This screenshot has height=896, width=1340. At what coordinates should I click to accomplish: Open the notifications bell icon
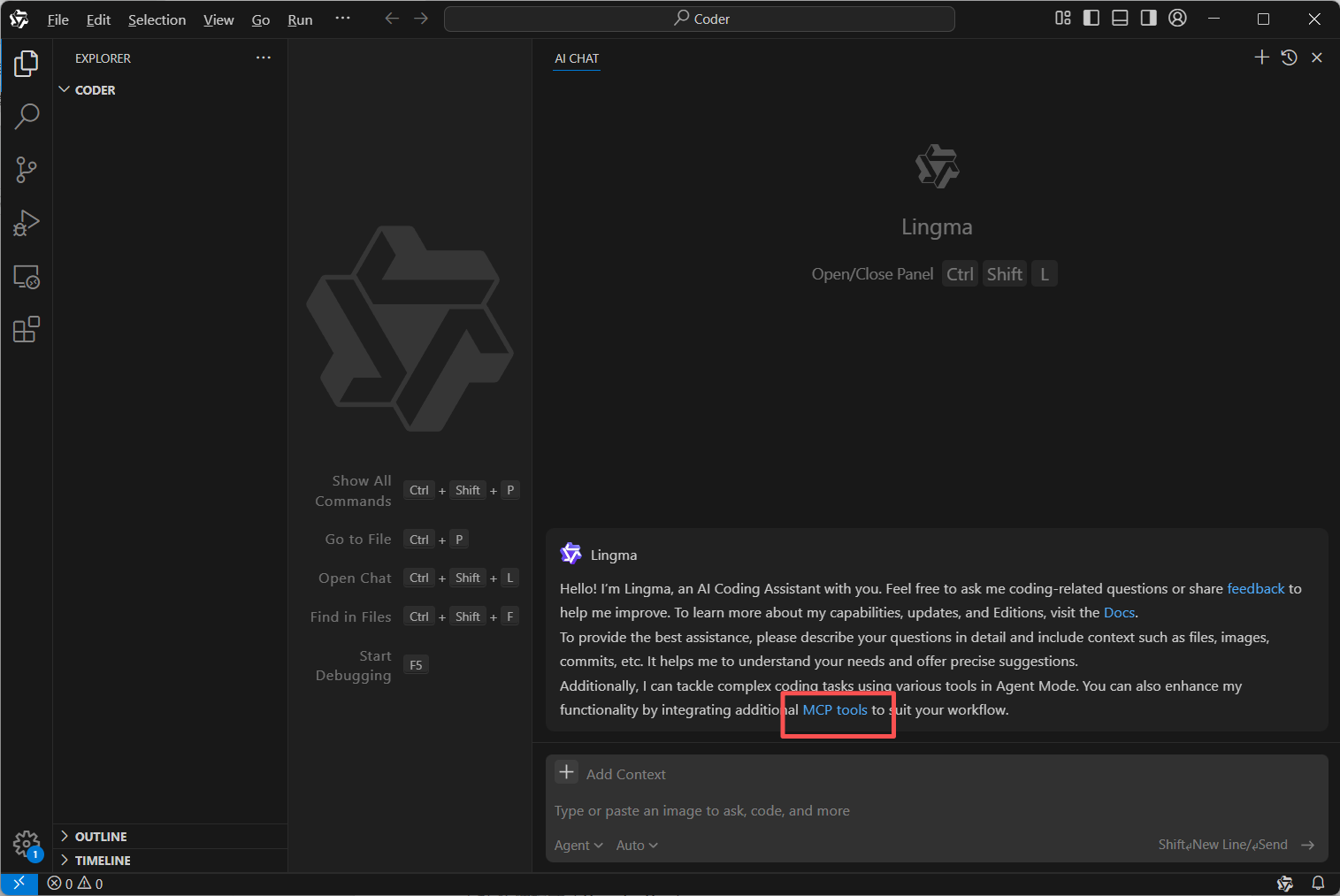coord(1318,884)
